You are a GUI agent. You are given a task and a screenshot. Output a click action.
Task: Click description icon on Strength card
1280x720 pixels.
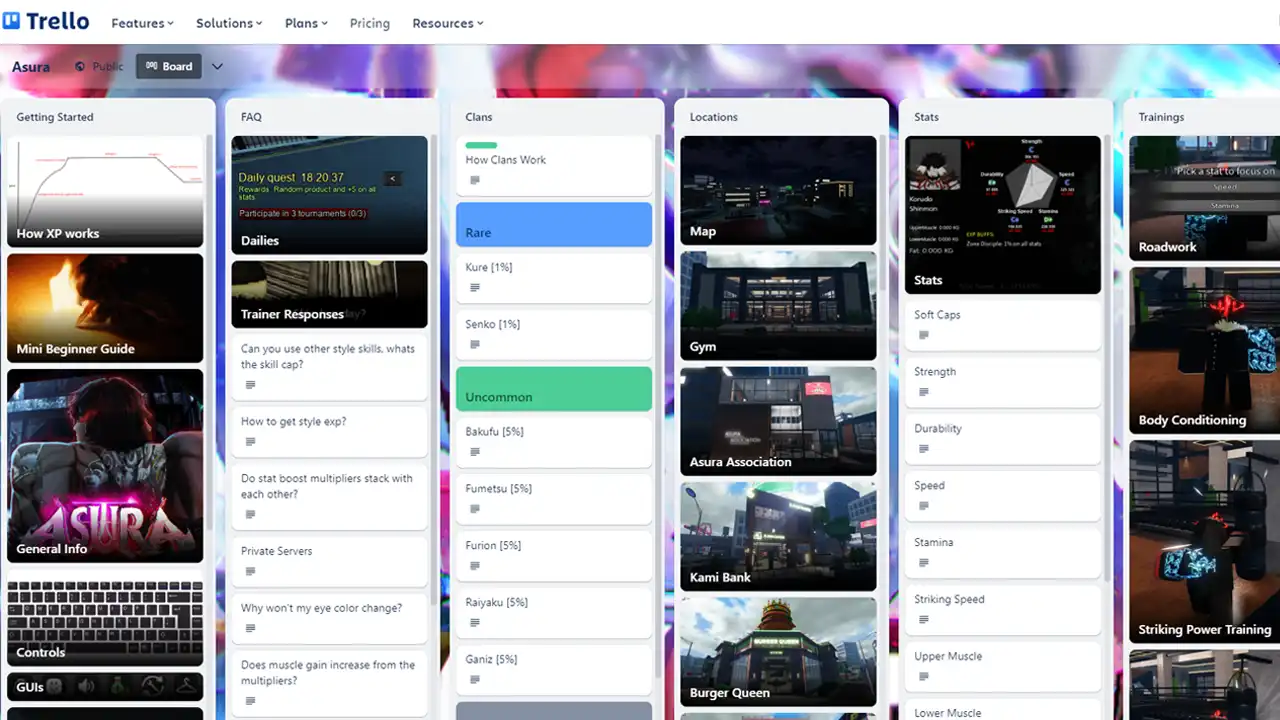pyautogui.click(x=924, y=392)
